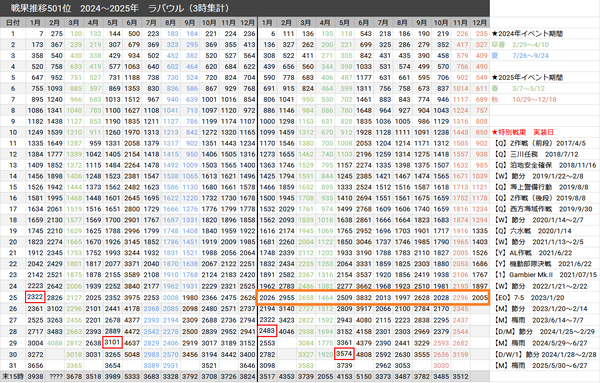The height and width of the screenshot is (383, 600).
Task: Select the 末15時 row label
Action: pyautogui.click(x=13, y=376)
